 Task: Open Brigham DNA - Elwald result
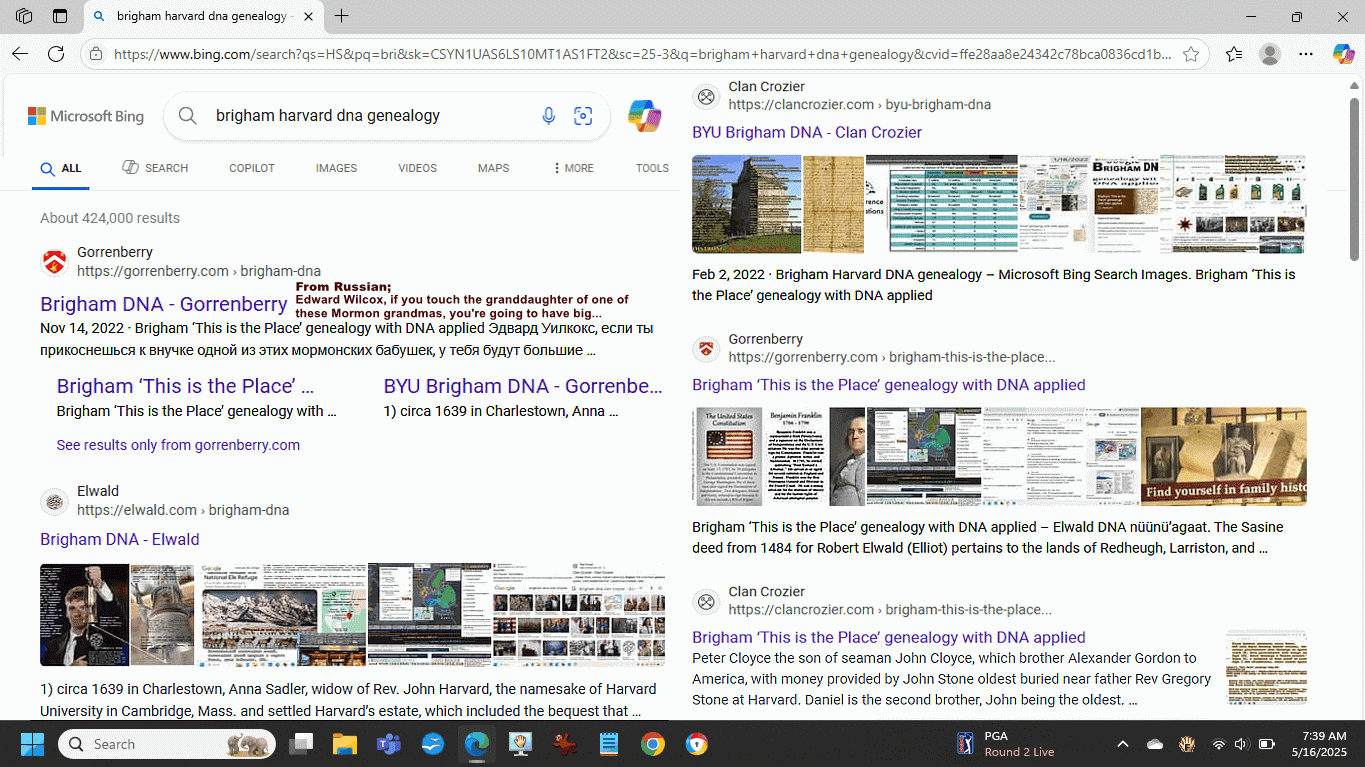tap(120, 539)
